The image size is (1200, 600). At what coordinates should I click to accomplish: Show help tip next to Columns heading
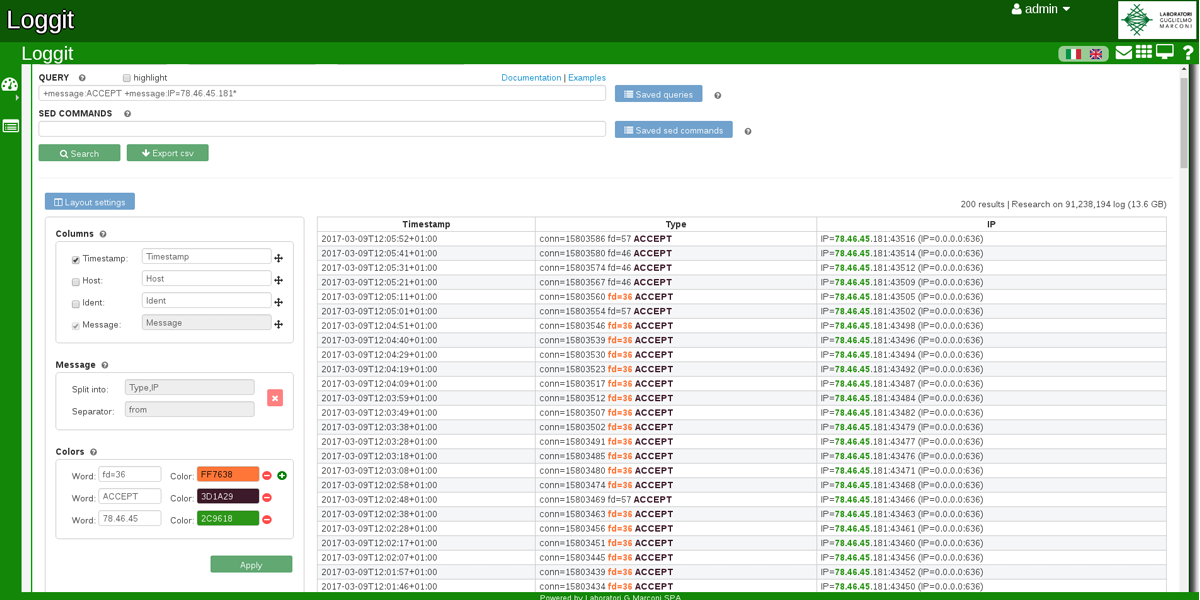(x=103, y=234)
